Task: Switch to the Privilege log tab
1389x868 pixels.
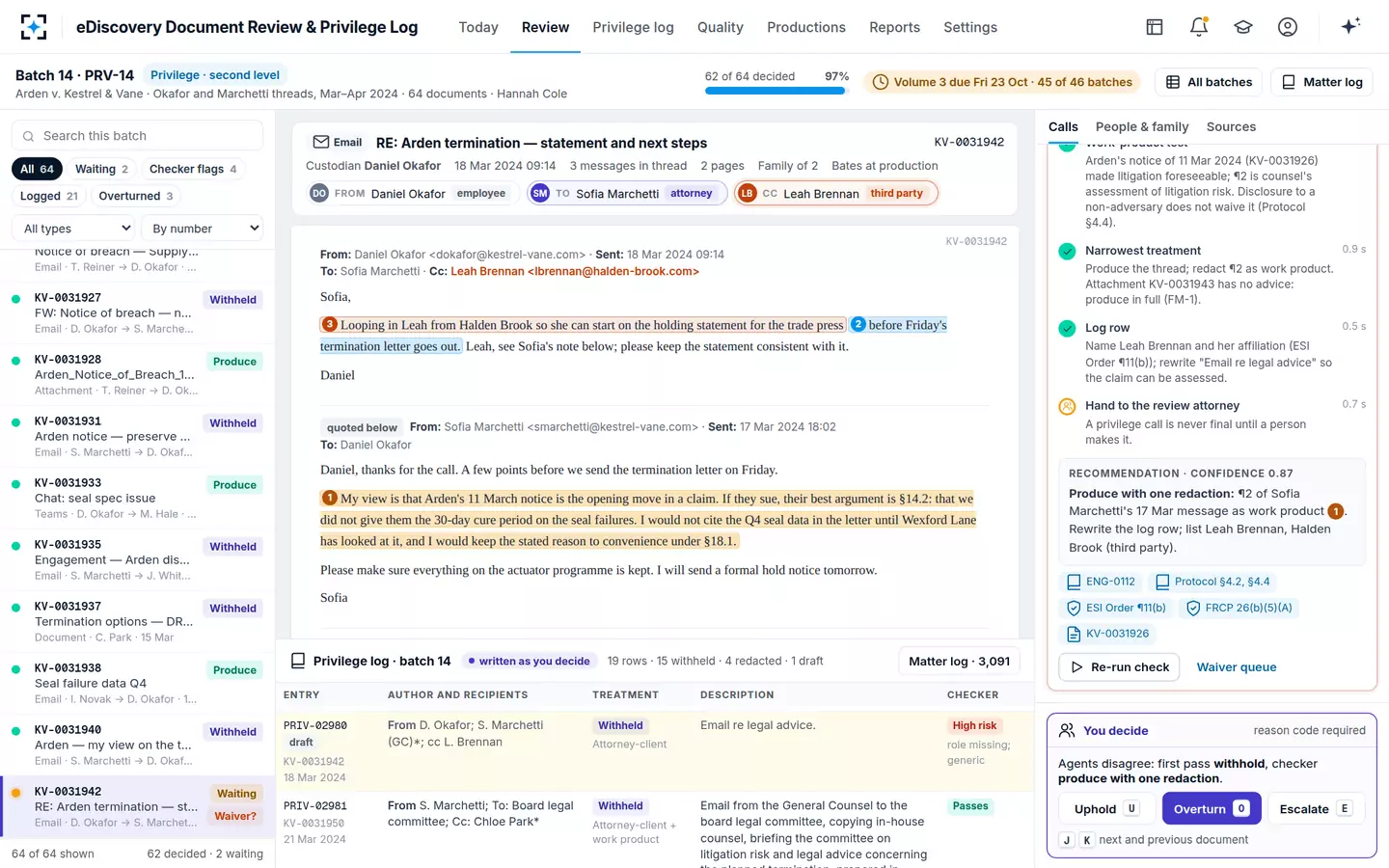Action: [633, 27]
